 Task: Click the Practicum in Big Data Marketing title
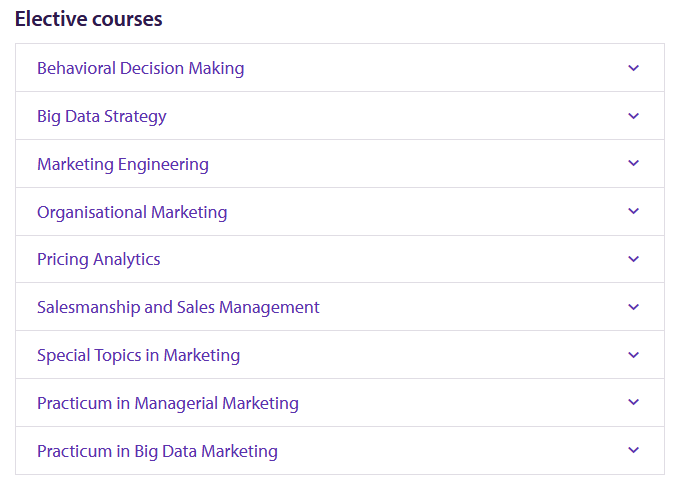click(x=157, y=451)
